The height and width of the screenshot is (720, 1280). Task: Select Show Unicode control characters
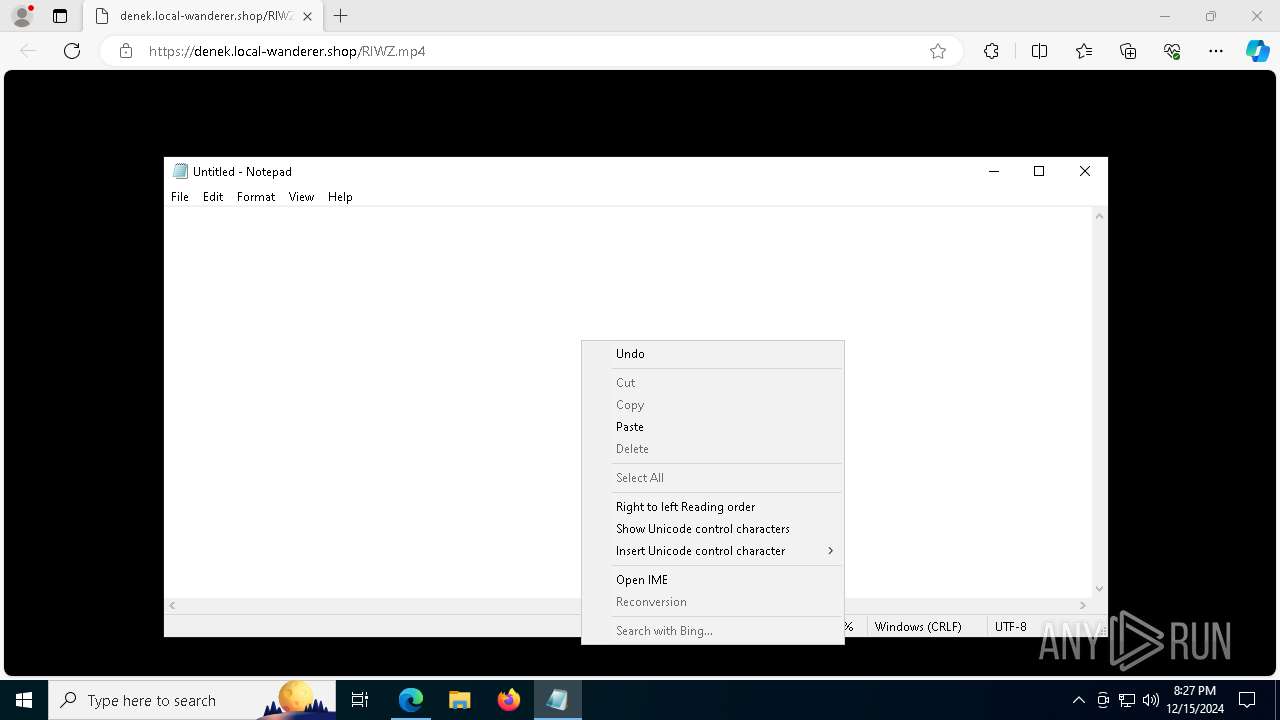[713, 529]
